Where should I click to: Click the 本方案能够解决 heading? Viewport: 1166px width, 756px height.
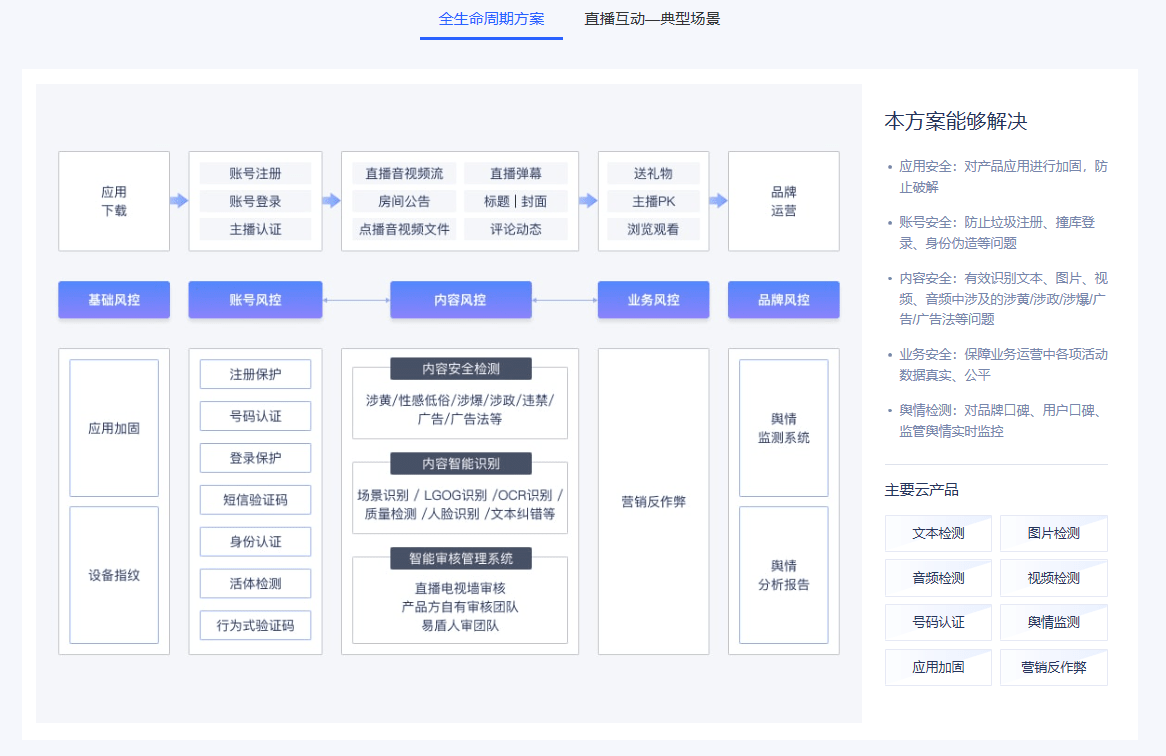[x=956, y=121]
